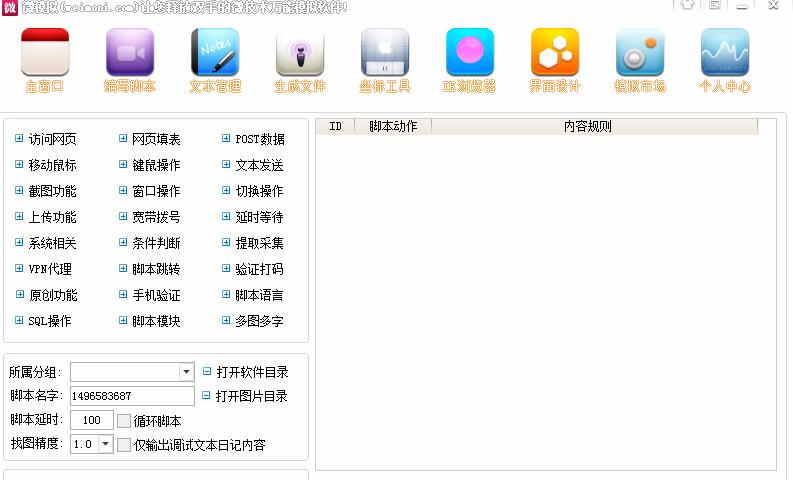This screenshot has width=793, height=480.
Task: Expand the 验证打码 category
Action: point(226,268)
